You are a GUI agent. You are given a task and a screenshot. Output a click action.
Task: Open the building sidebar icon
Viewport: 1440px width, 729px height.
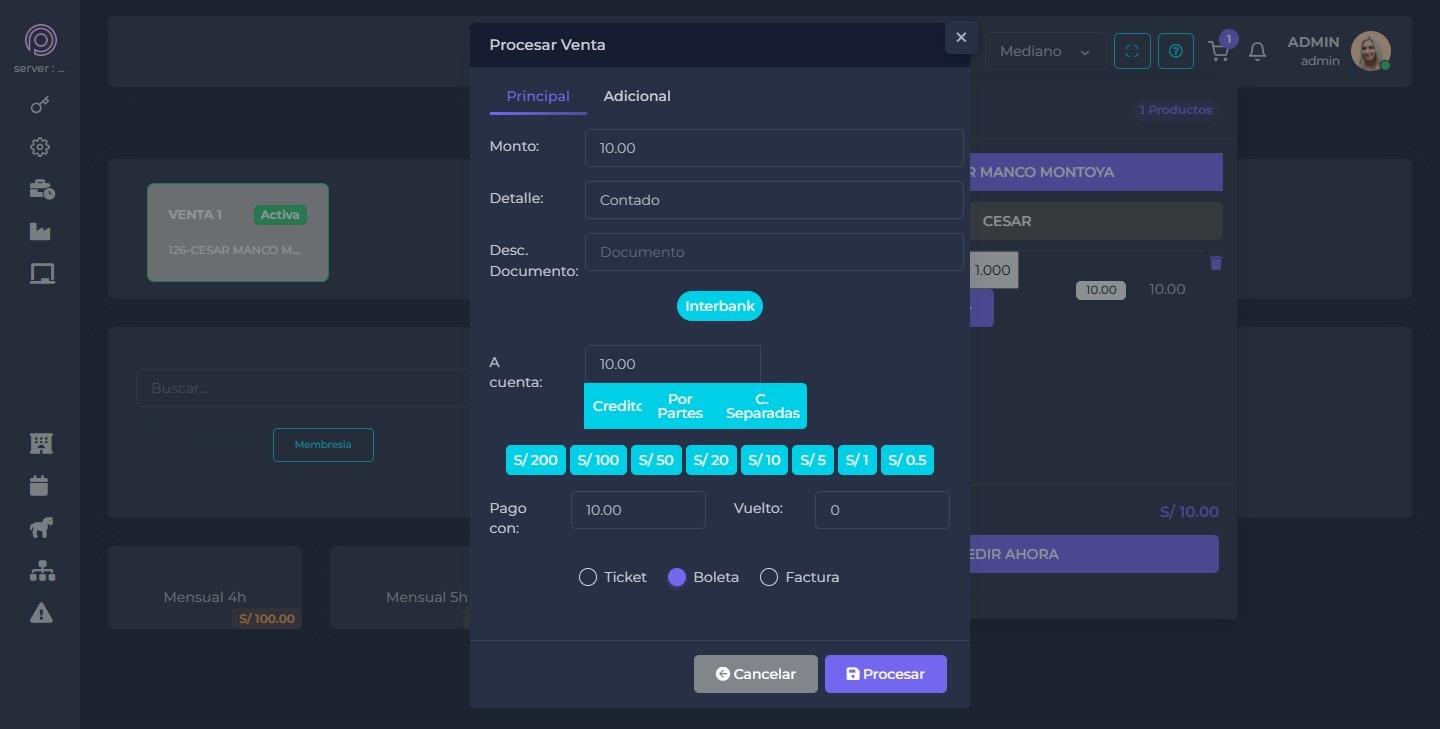coord(41,443)
